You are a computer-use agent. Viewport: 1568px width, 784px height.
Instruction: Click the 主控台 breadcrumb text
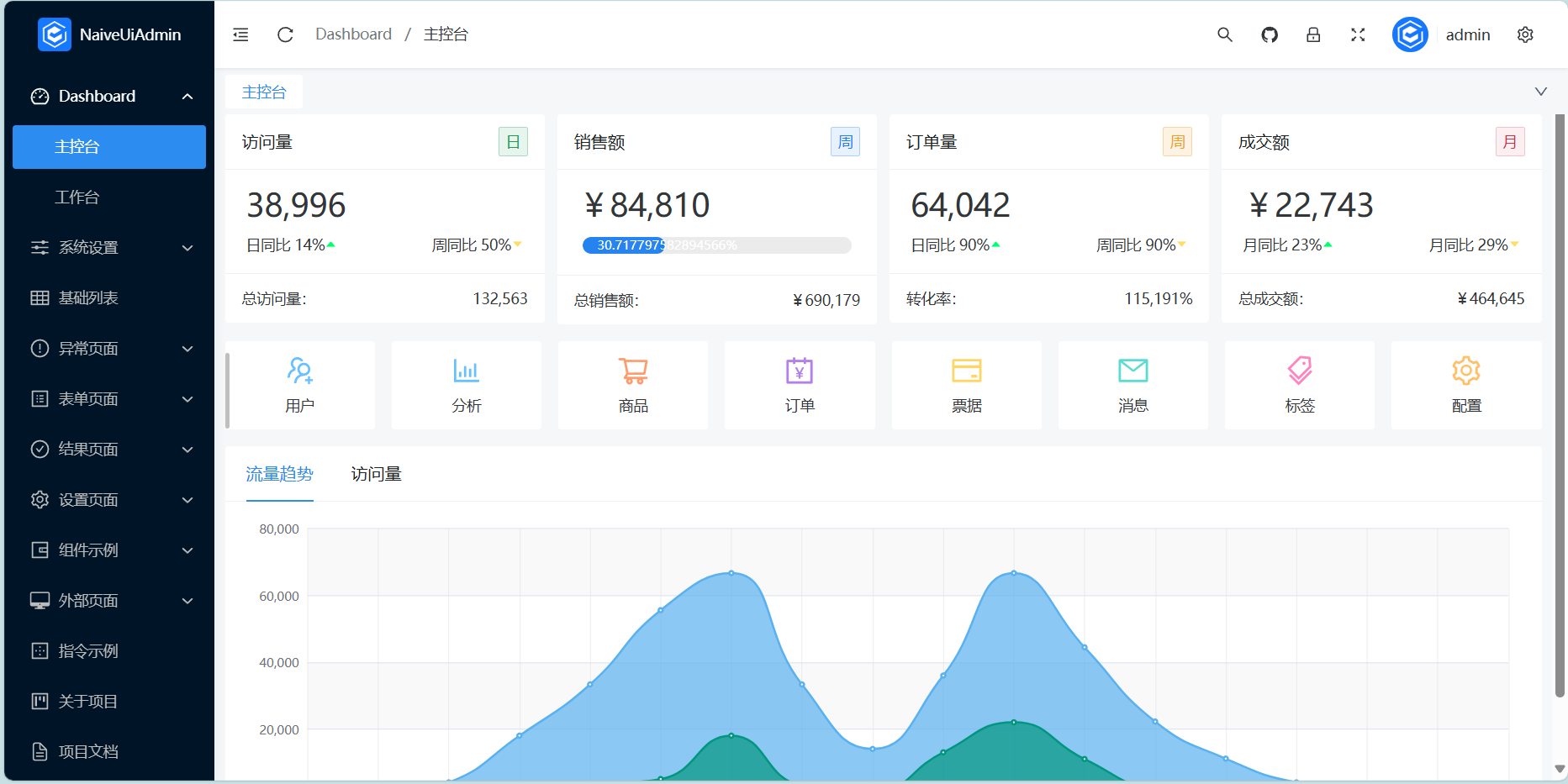(446, 34)
